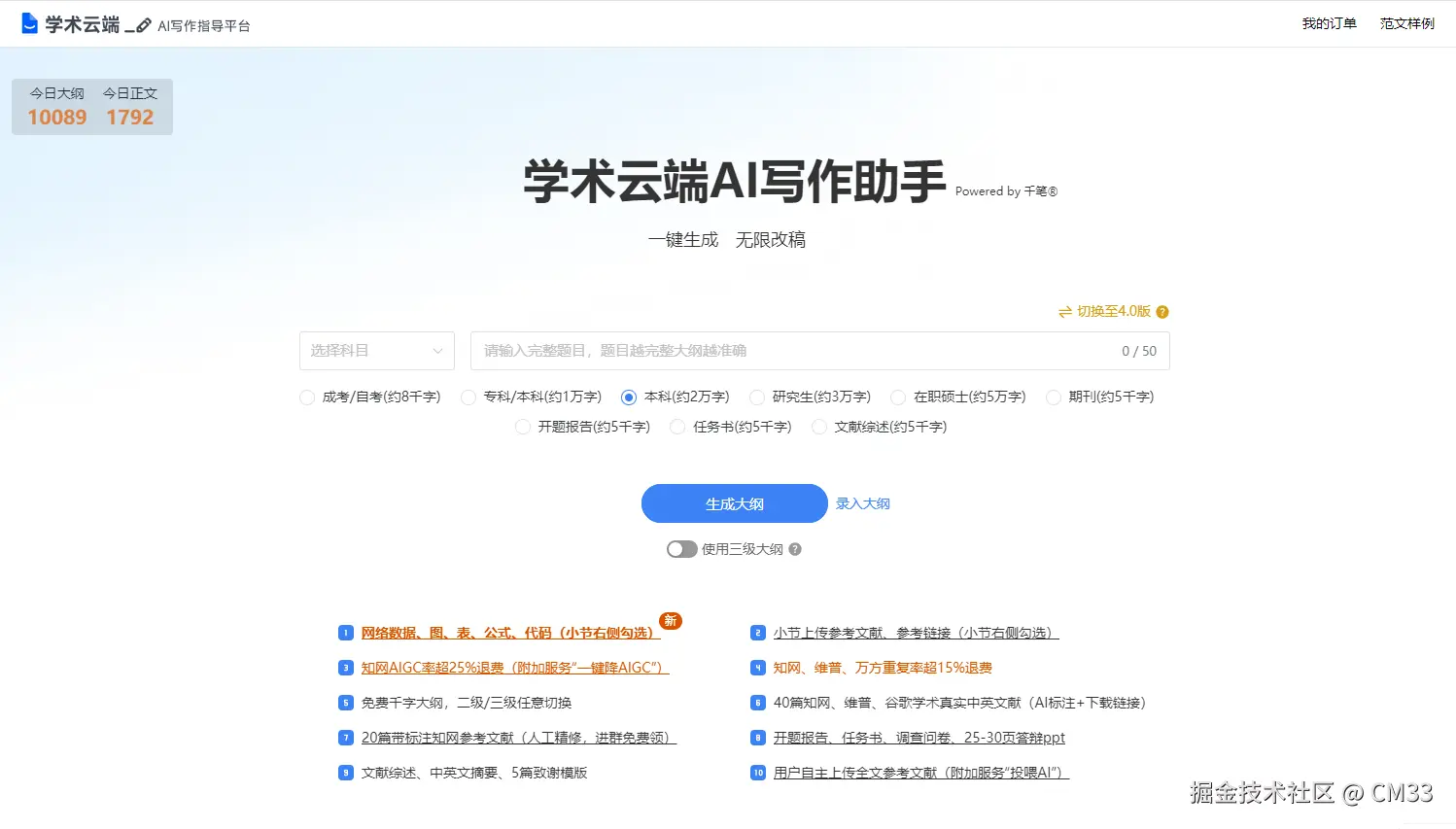Click the orange 新 badge

click(671, 621)
